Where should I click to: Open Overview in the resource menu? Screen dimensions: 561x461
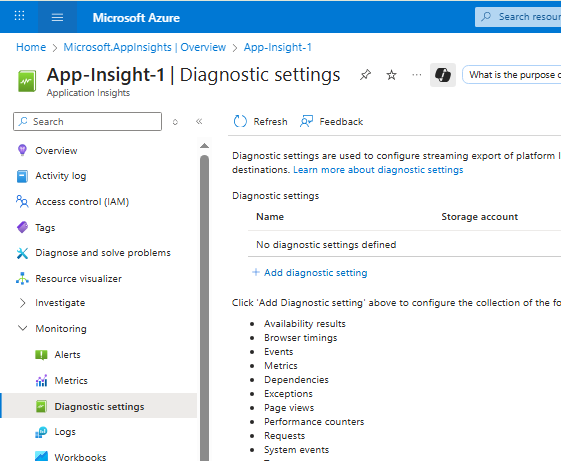pos(56,150)
